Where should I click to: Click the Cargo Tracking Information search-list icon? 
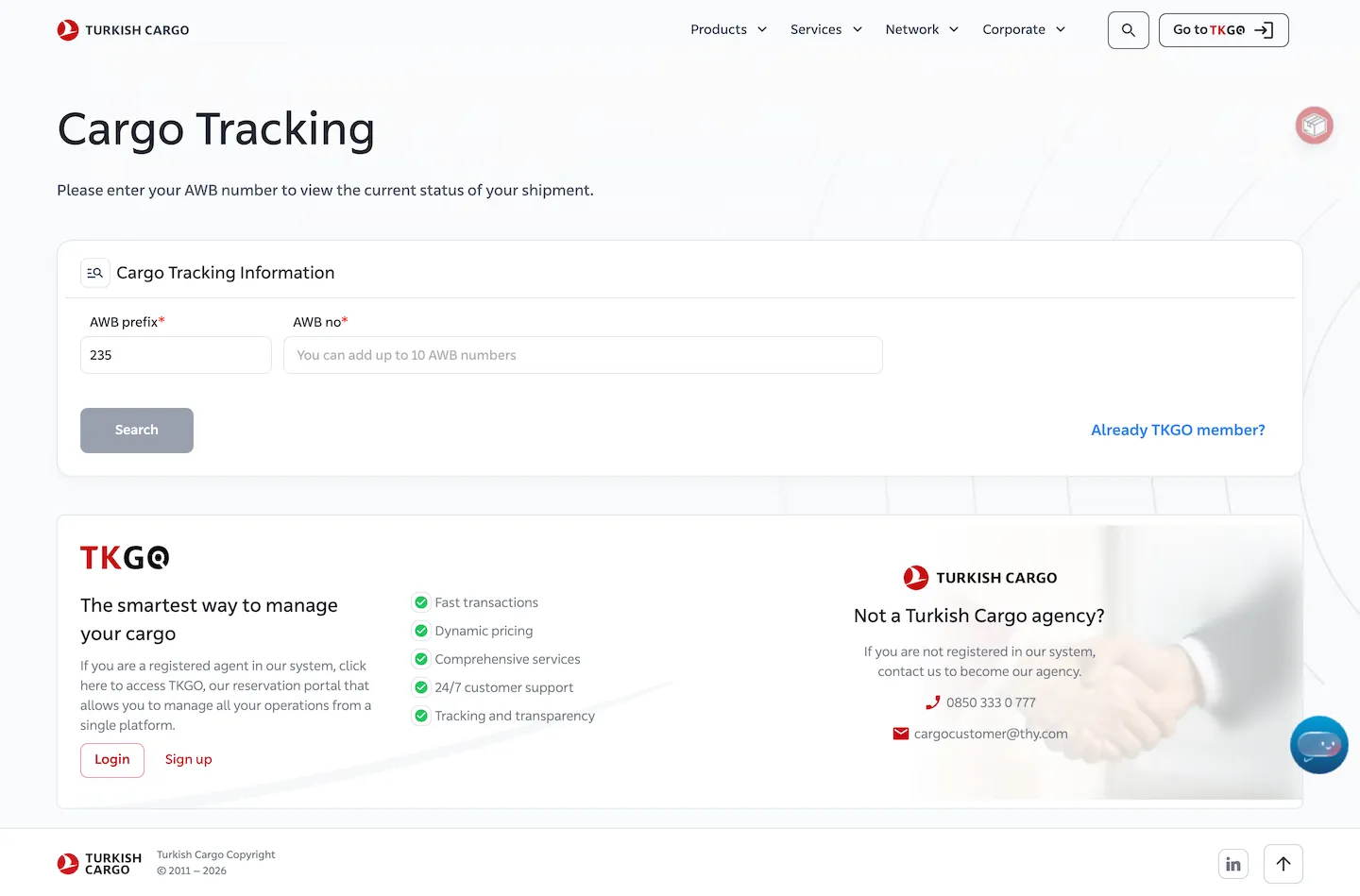pos(94,273)
